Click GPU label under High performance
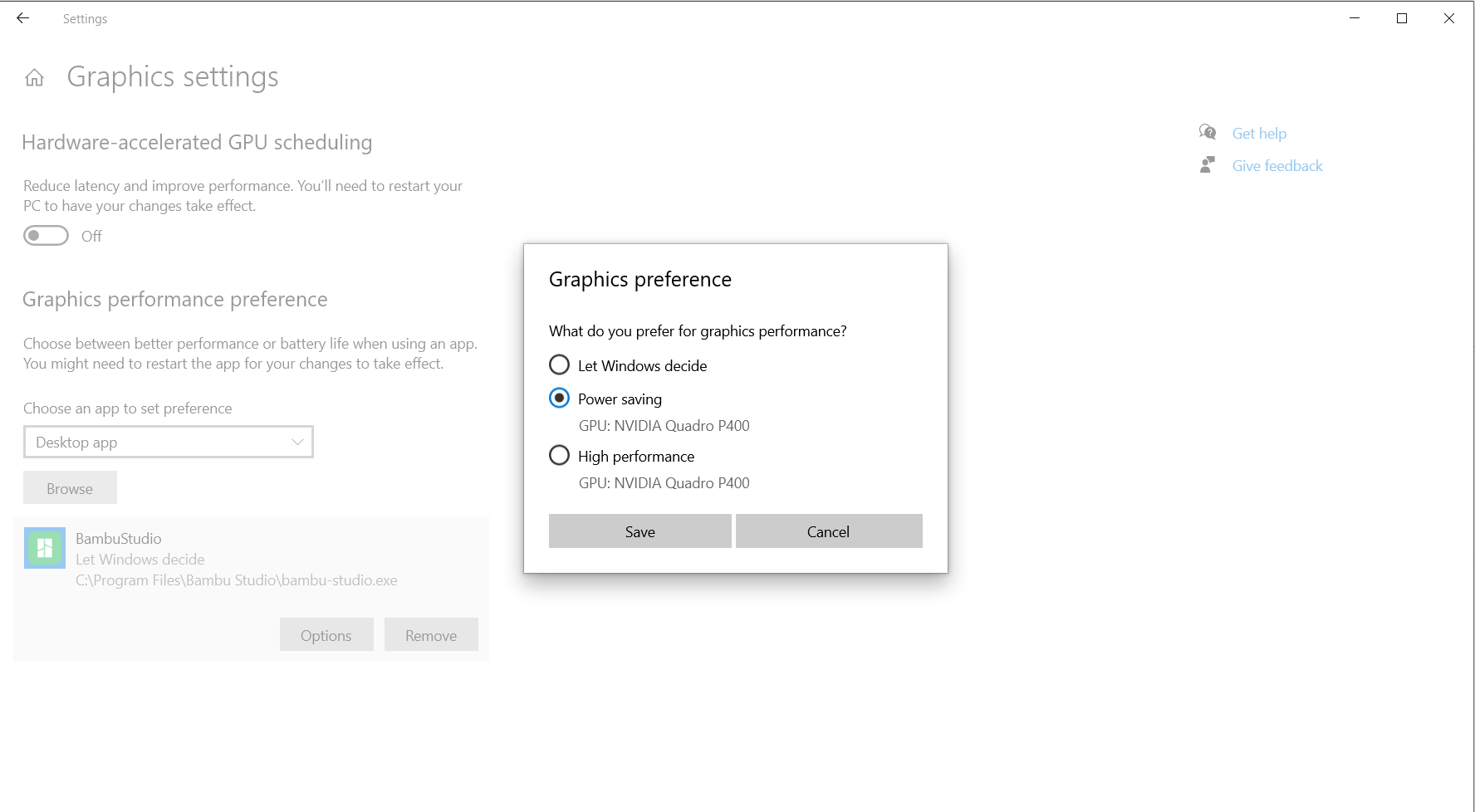This screenshot has width=1475, height=812. pos(664,483)
